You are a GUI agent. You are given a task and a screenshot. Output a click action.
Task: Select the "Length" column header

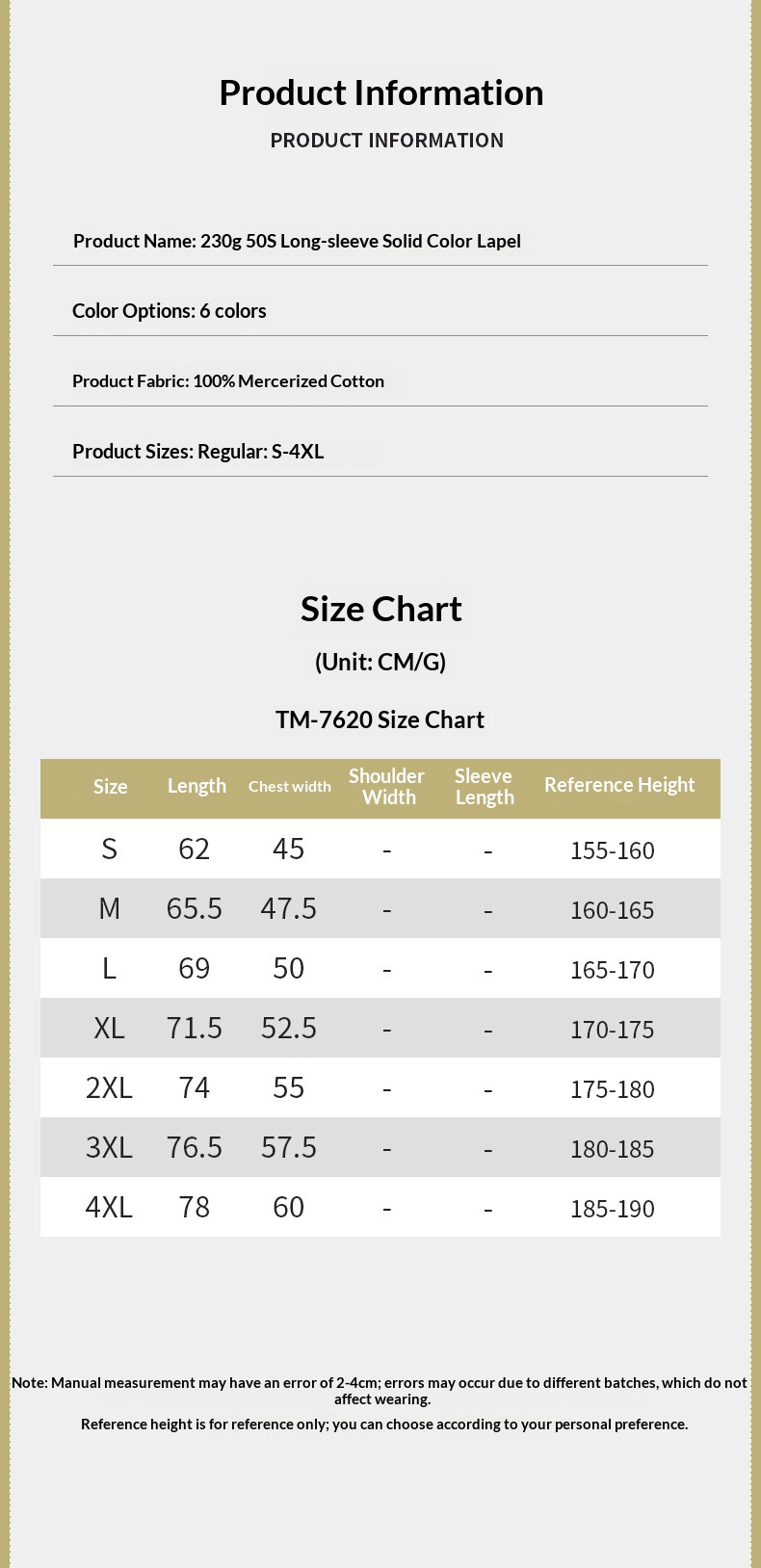point(197,786)
